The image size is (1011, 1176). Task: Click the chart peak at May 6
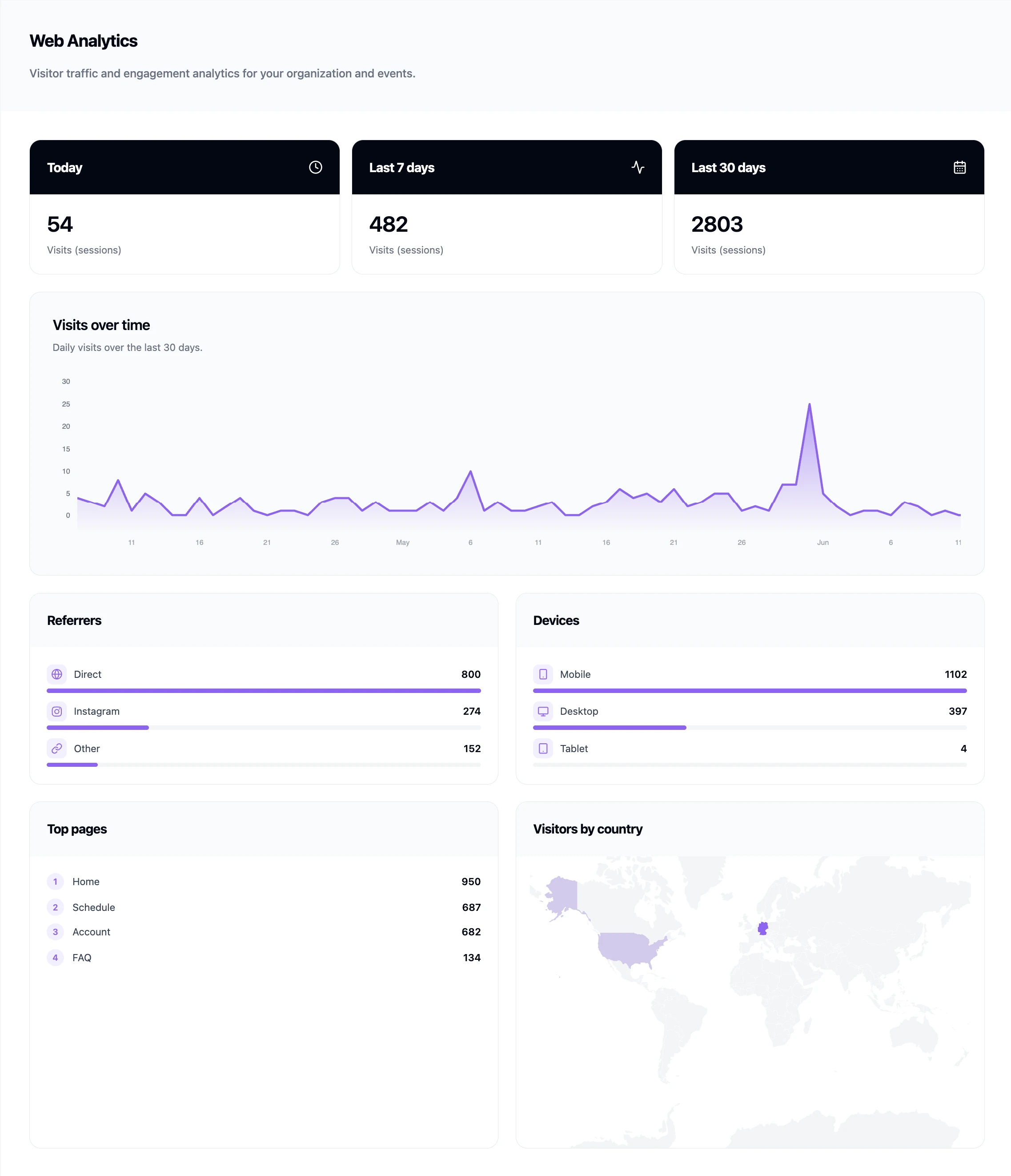[470, 471]
